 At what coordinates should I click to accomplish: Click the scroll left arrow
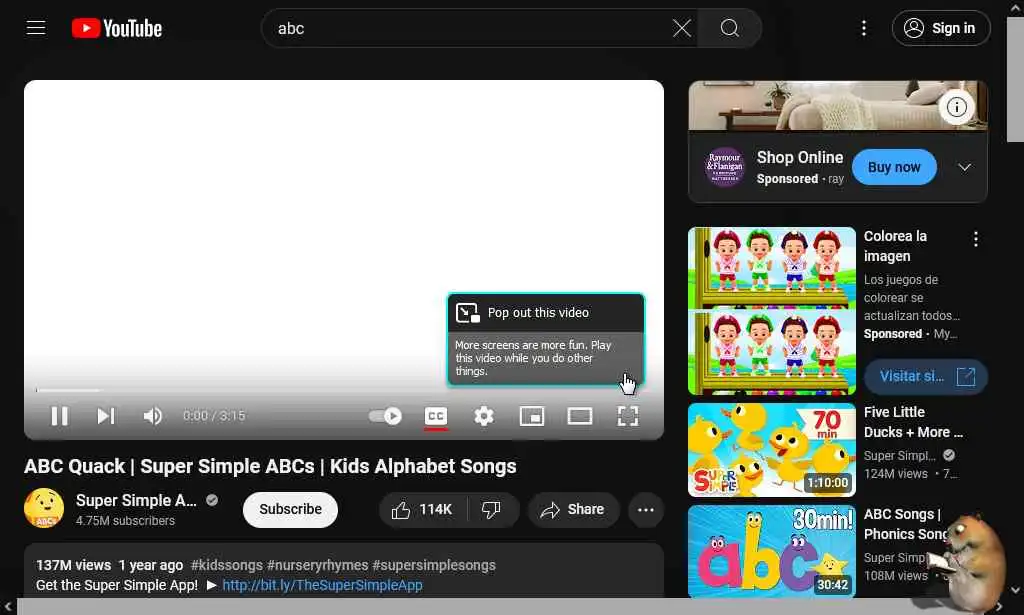[7, 607]
